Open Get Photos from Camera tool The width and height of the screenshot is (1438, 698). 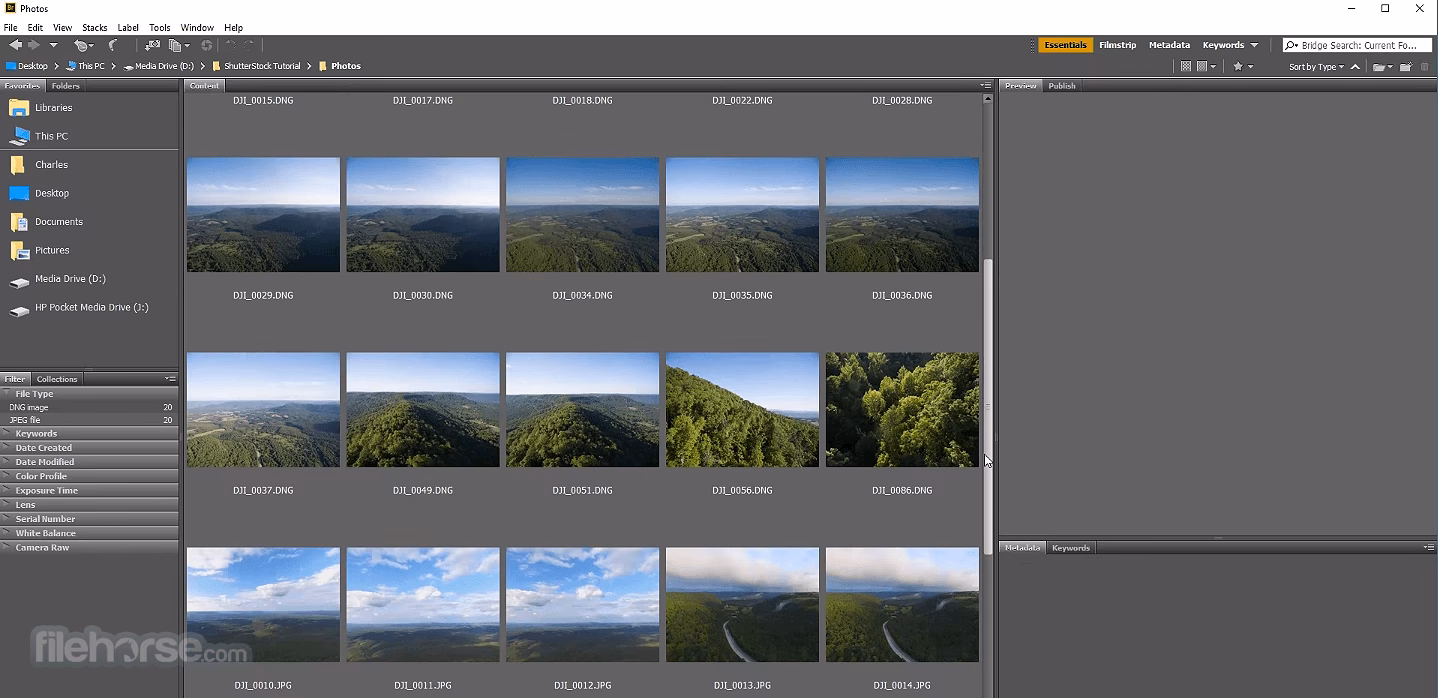(x=152, y=45)
